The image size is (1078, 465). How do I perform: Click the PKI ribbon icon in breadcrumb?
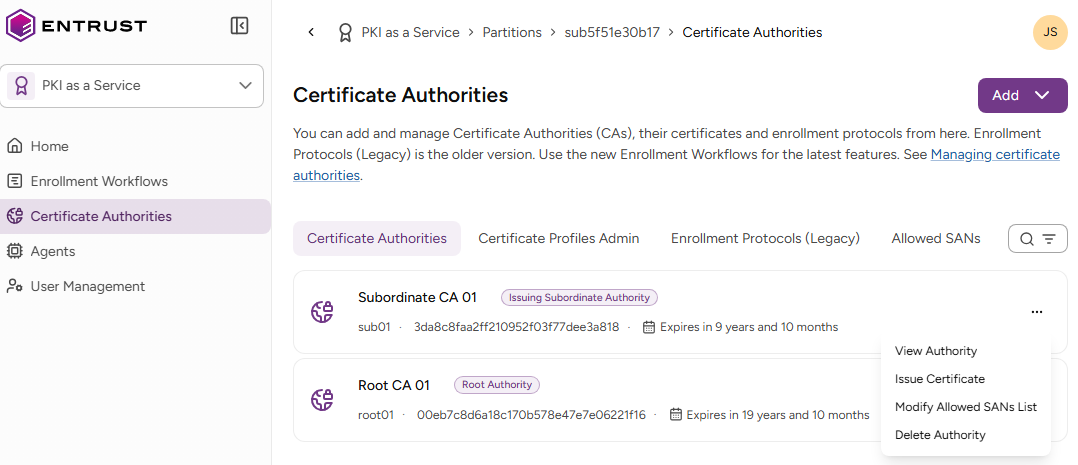point(345,32)
